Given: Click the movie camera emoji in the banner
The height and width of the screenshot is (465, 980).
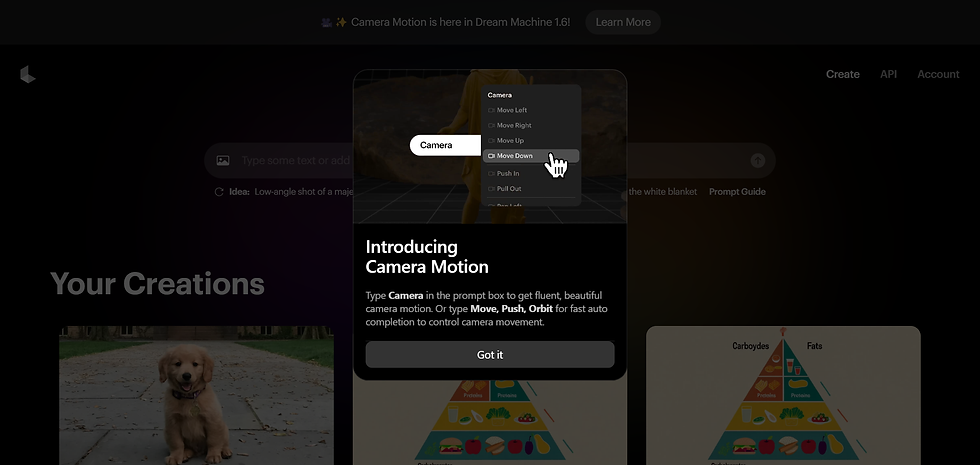Looking at the screenshot, I should tap(326, 22).
